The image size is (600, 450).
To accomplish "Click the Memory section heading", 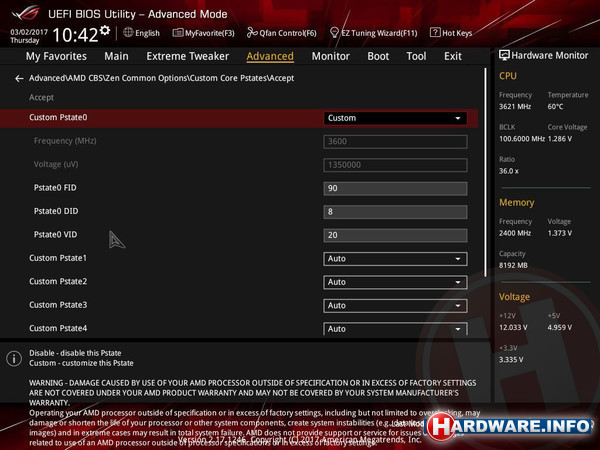I will tap(517, 202).
